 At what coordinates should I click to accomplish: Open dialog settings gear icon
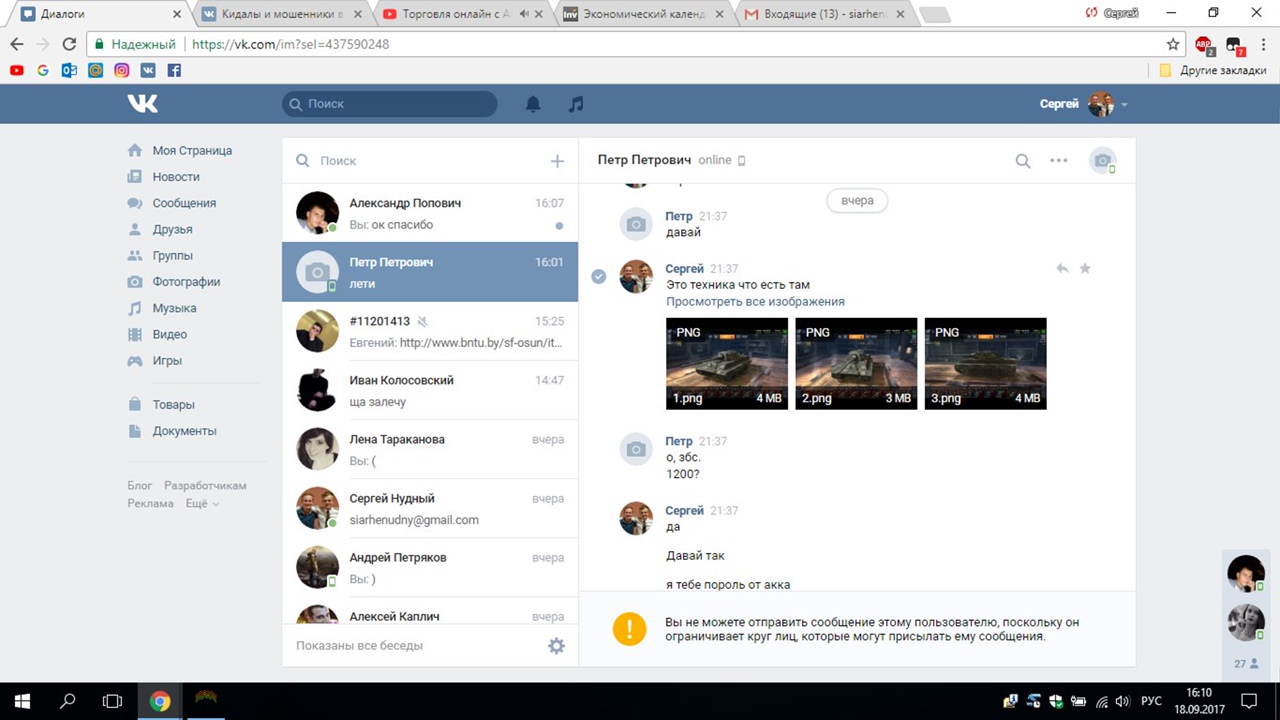point(556,646)
